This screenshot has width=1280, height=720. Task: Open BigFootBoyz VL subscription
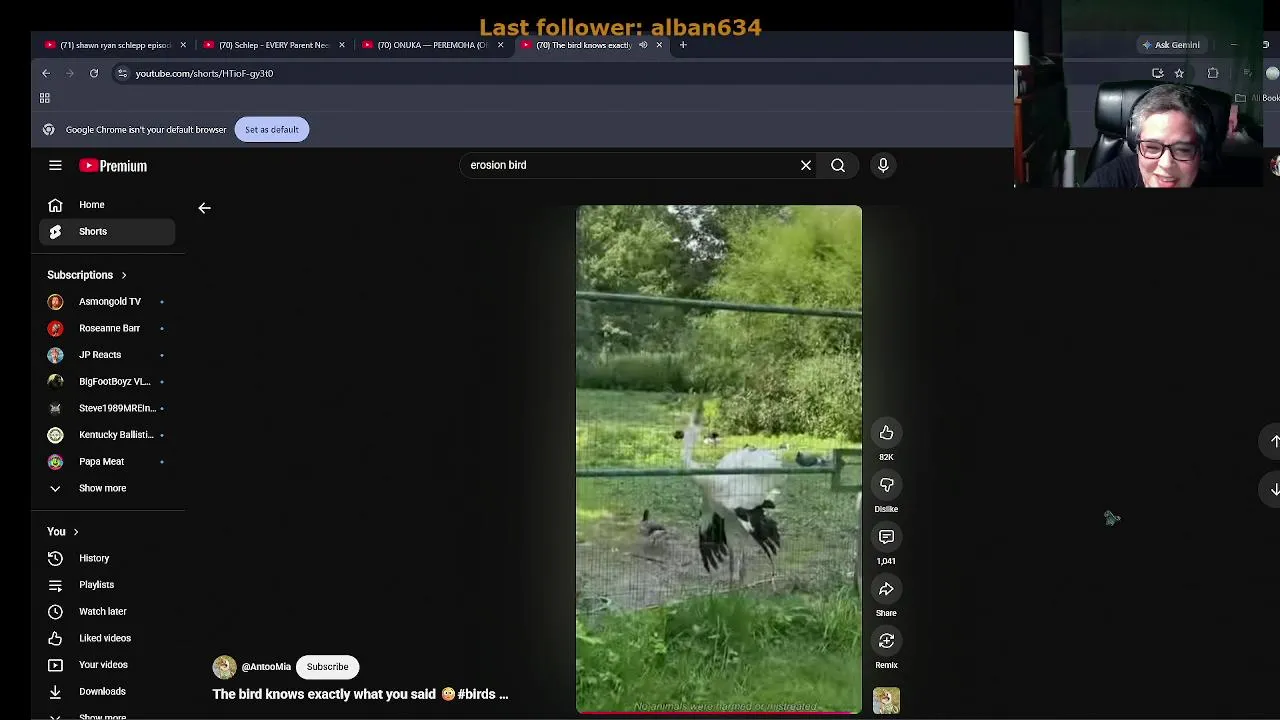[108, 382]
